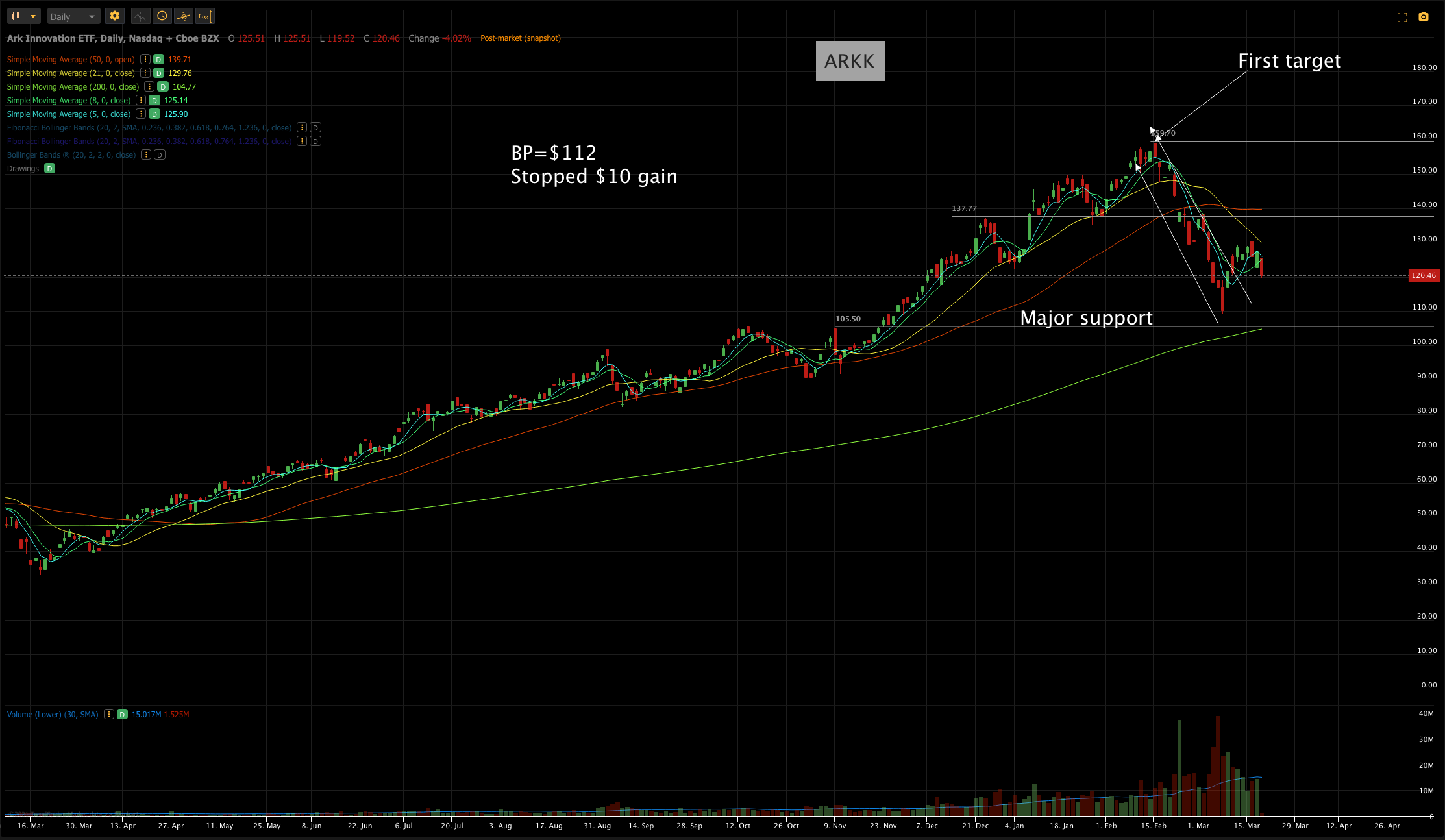Select the 'Stopped $10 gain' text annotation
1445x840 pixels.
click(594, 177)
